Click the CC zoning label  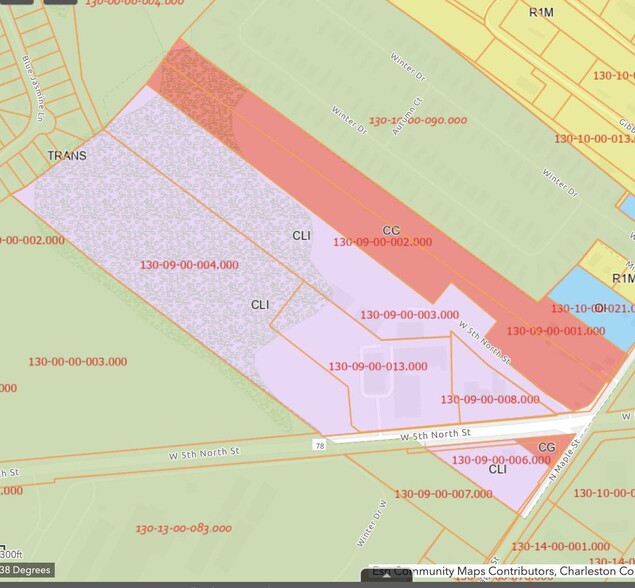tap(391, 230)
